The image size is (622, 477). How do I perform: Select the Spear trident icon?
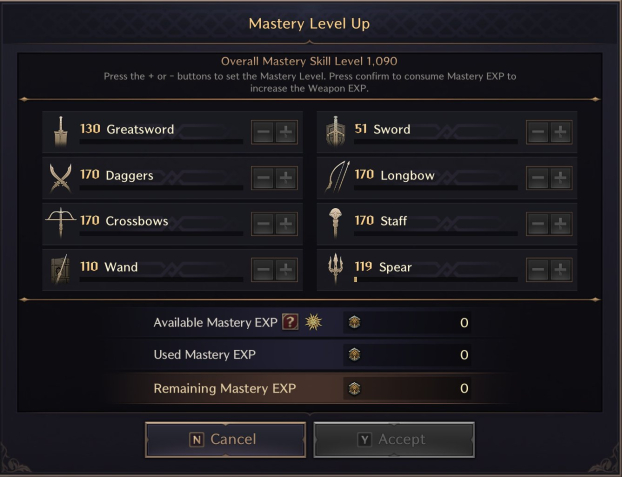pyautogui.click(x=335, y=268)
